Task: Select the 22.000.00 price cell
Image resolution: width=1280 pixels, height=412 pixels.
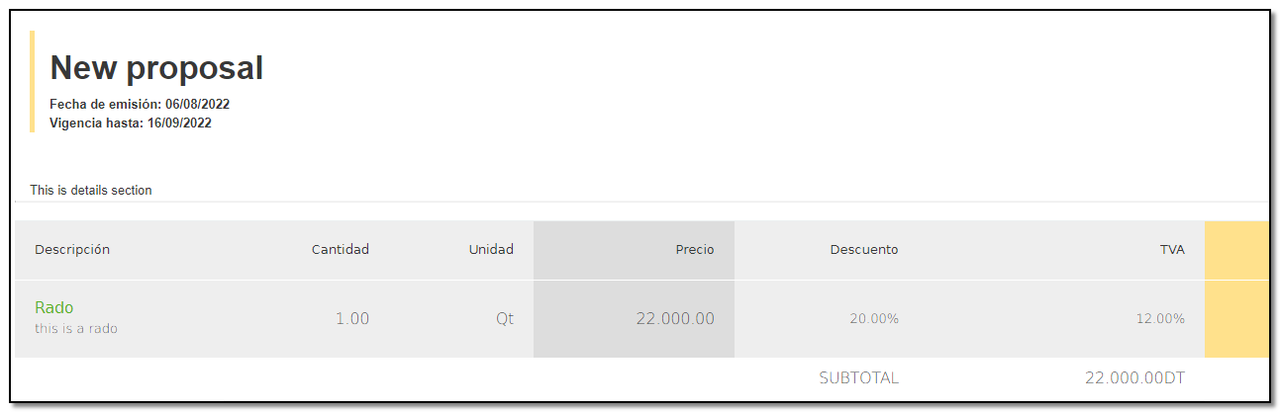Action: pos(675,319)
